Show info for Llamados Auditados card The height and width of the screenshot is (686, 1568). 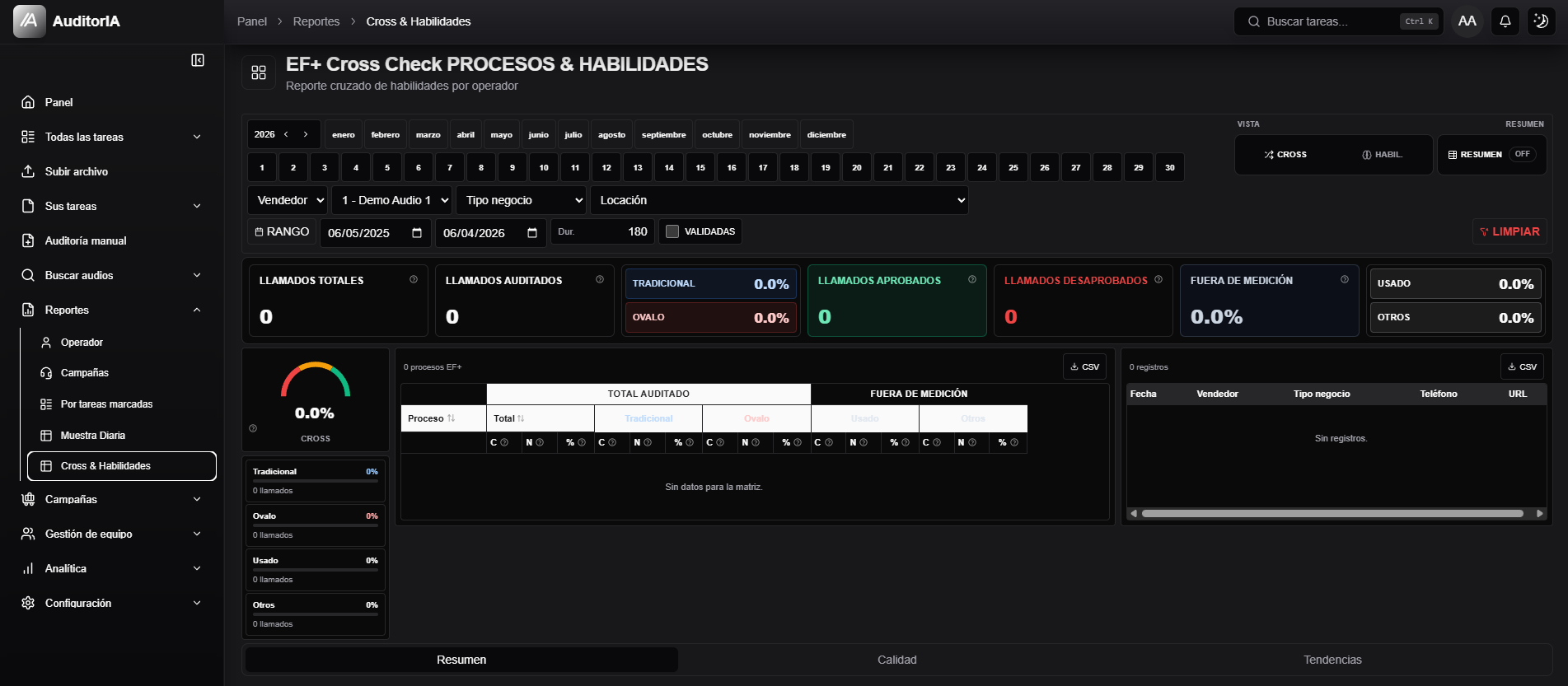click(x=600, y=279)
